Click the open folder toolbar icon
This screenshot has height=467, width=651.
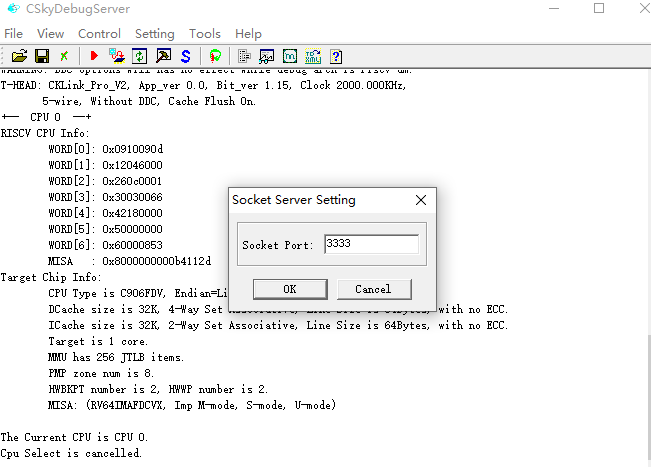[x=19, y=56]
